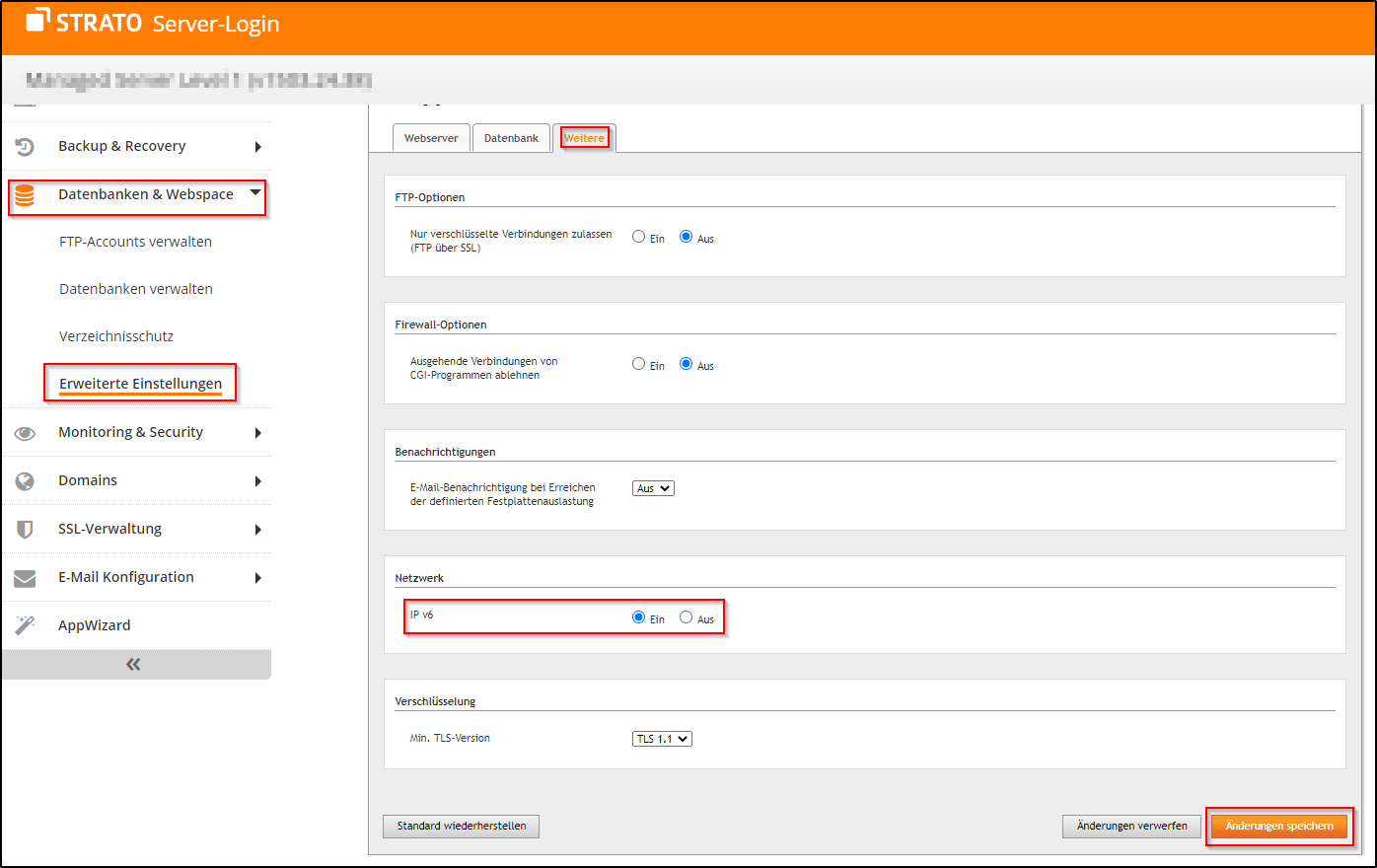
Task: Click the E-Mail Konfiguration envelope icon
Action: pos(25,578)
